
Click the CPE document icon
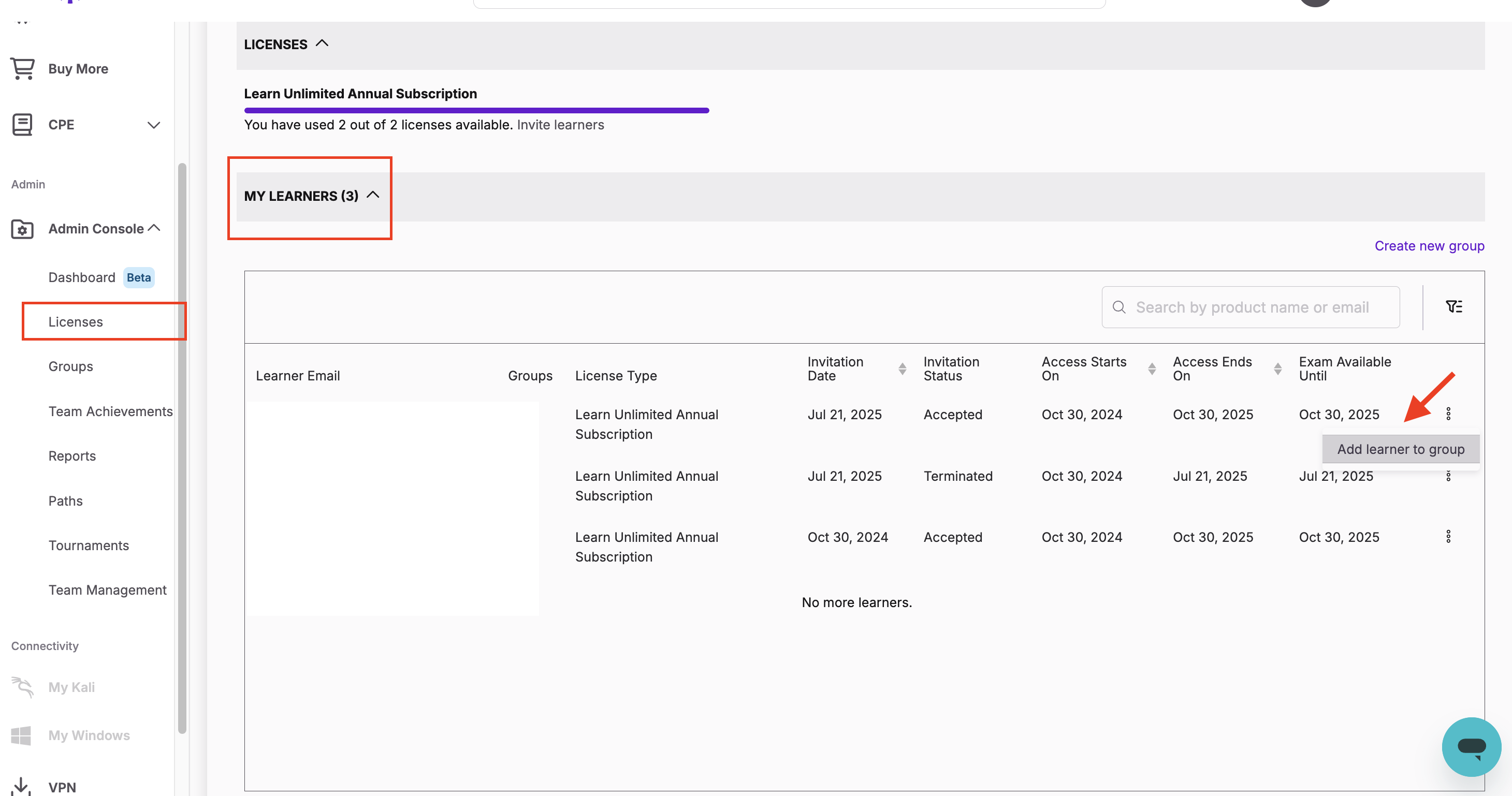(x=22, y=124)
